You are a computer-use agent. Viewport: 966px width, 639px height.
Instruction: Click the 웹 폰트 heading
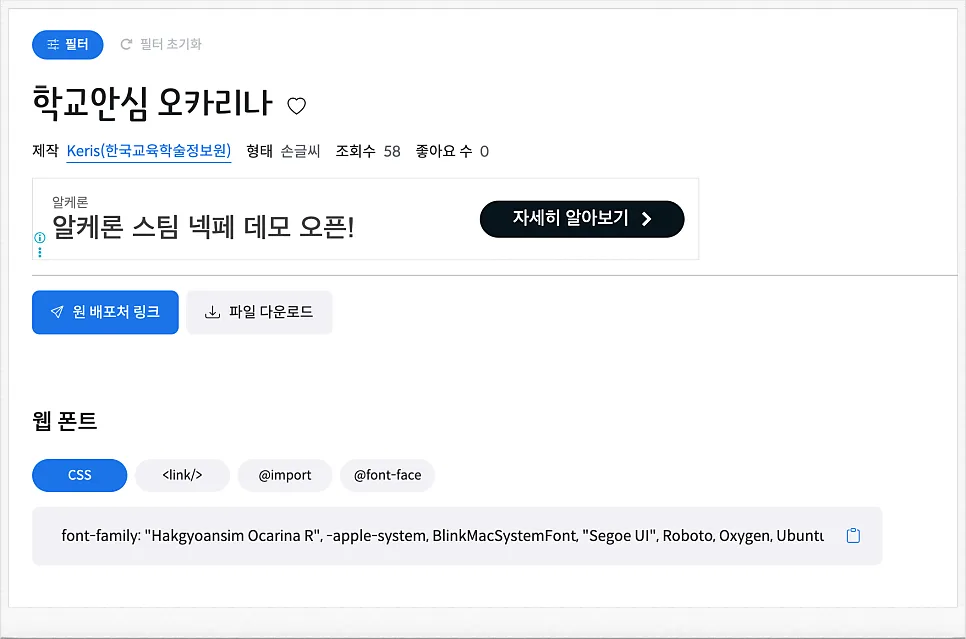(x=65, y=421)
